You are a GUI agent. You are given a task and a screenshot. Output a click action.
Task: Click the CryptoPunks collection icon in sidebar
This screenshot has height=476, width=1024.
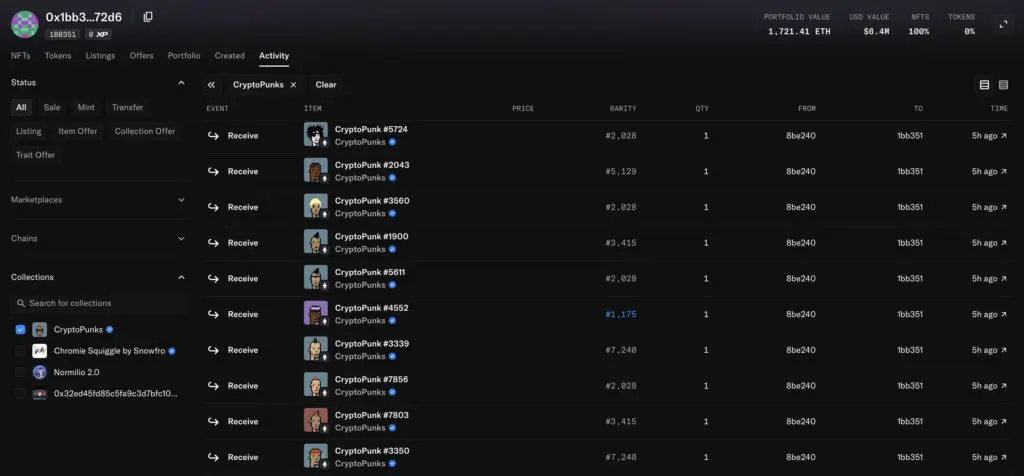(40, 330)
